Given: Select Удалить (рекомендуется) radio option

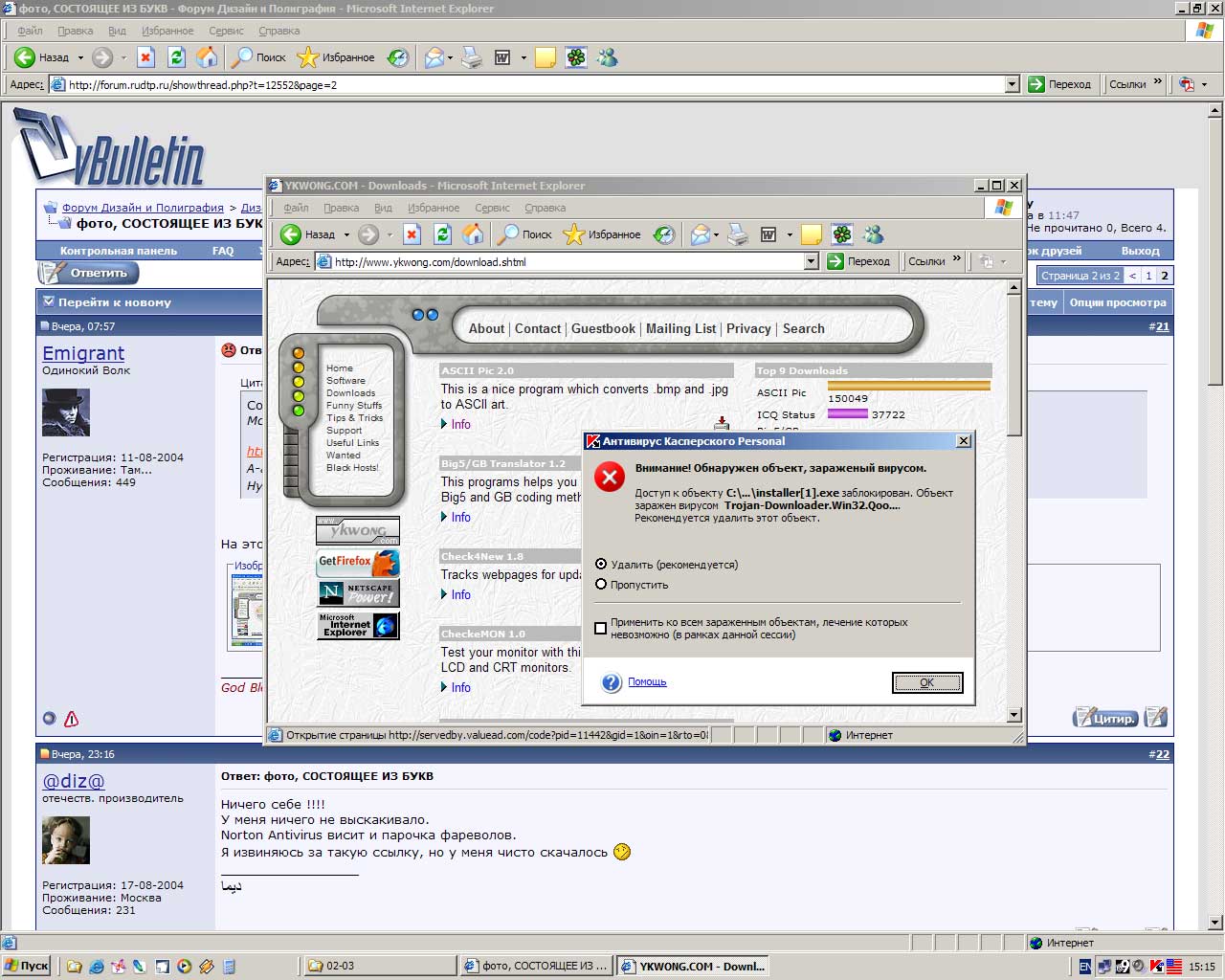Looking at the screenshot, I should 601,565.
